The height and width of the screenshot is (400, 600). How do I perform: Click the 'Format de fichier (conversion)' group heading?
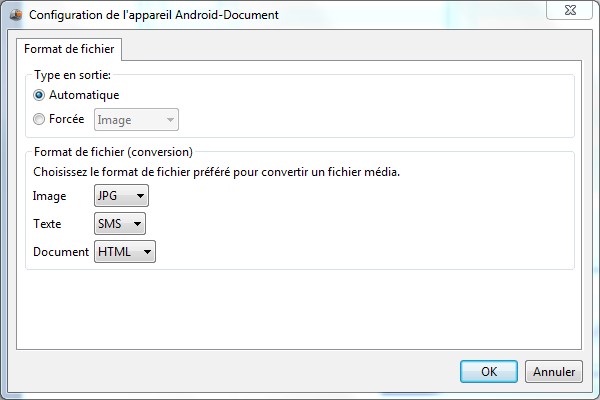[113, 152]
